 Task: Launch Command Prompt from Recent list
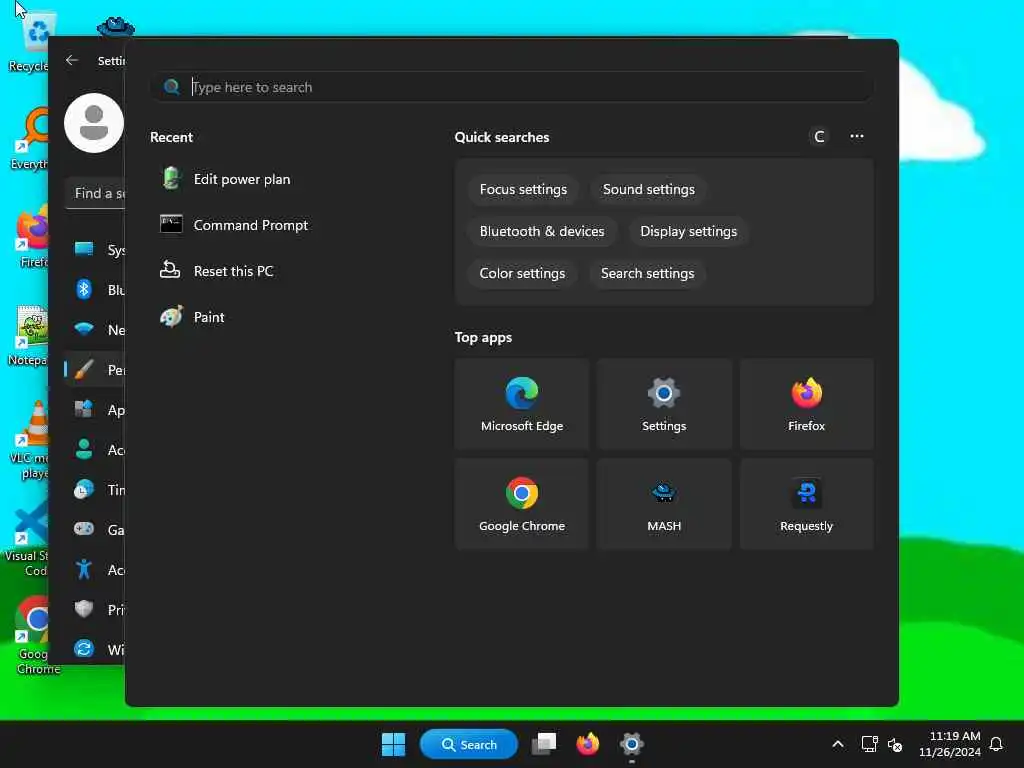click(234, 225)
